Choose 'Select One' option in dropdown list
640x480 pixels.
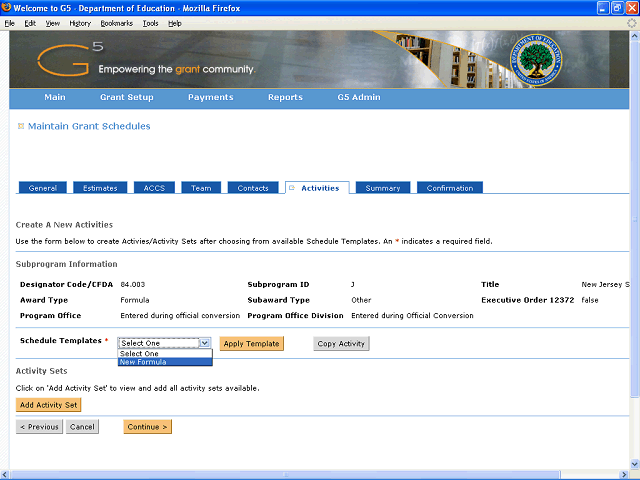(165, 353)
